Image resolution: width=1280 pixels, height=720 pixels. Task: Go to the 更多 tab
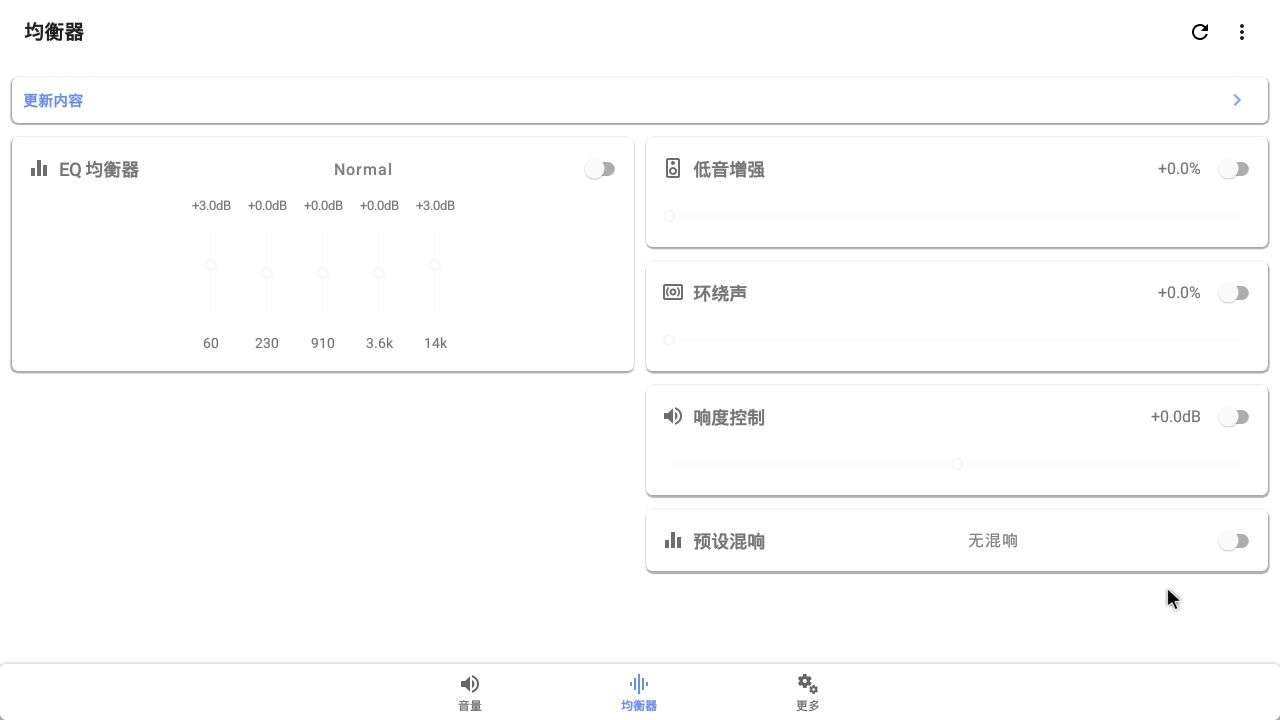808,692
